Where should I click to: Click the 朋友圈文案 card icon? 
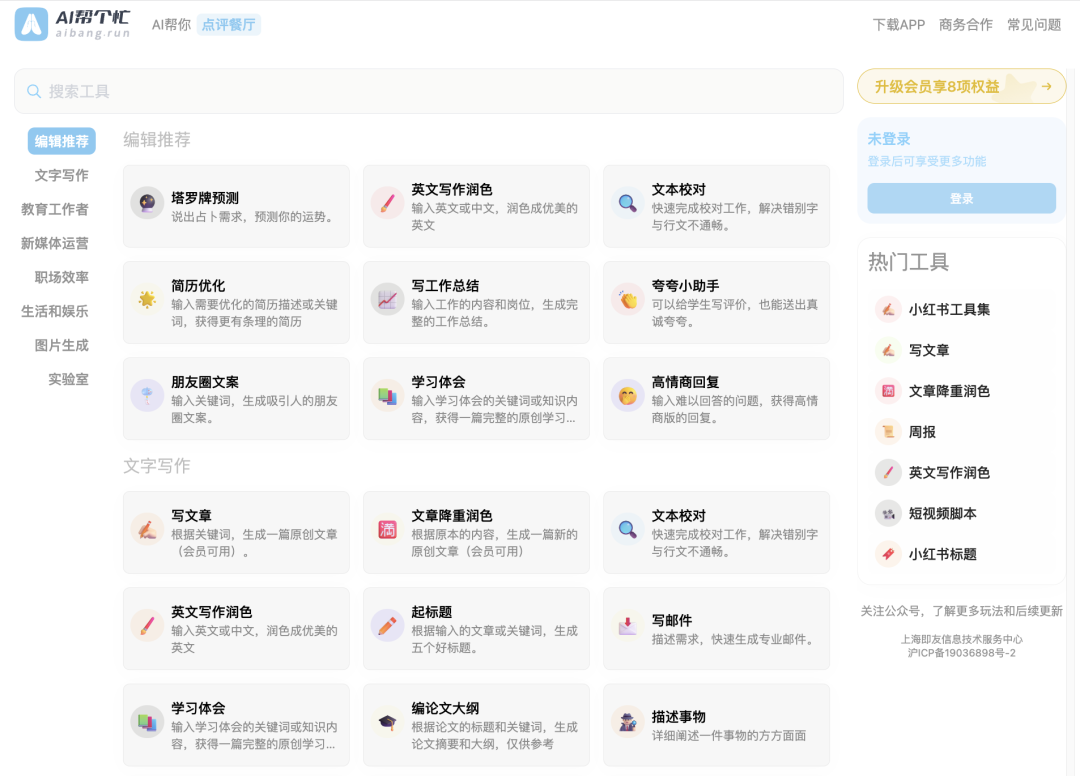[147, 396]
